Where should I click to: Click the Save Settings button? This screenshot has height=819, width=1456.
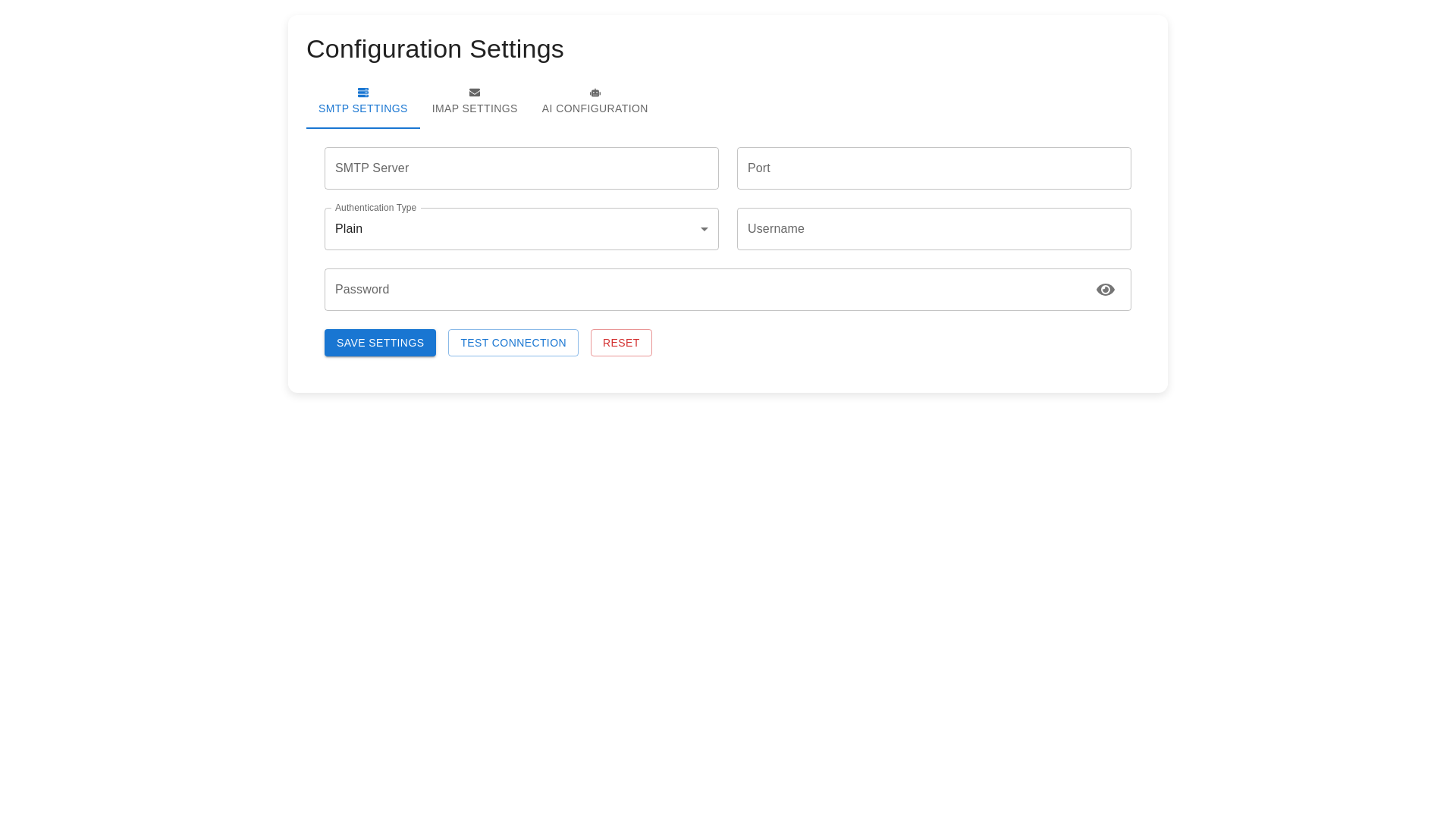[x=380, y=342]
